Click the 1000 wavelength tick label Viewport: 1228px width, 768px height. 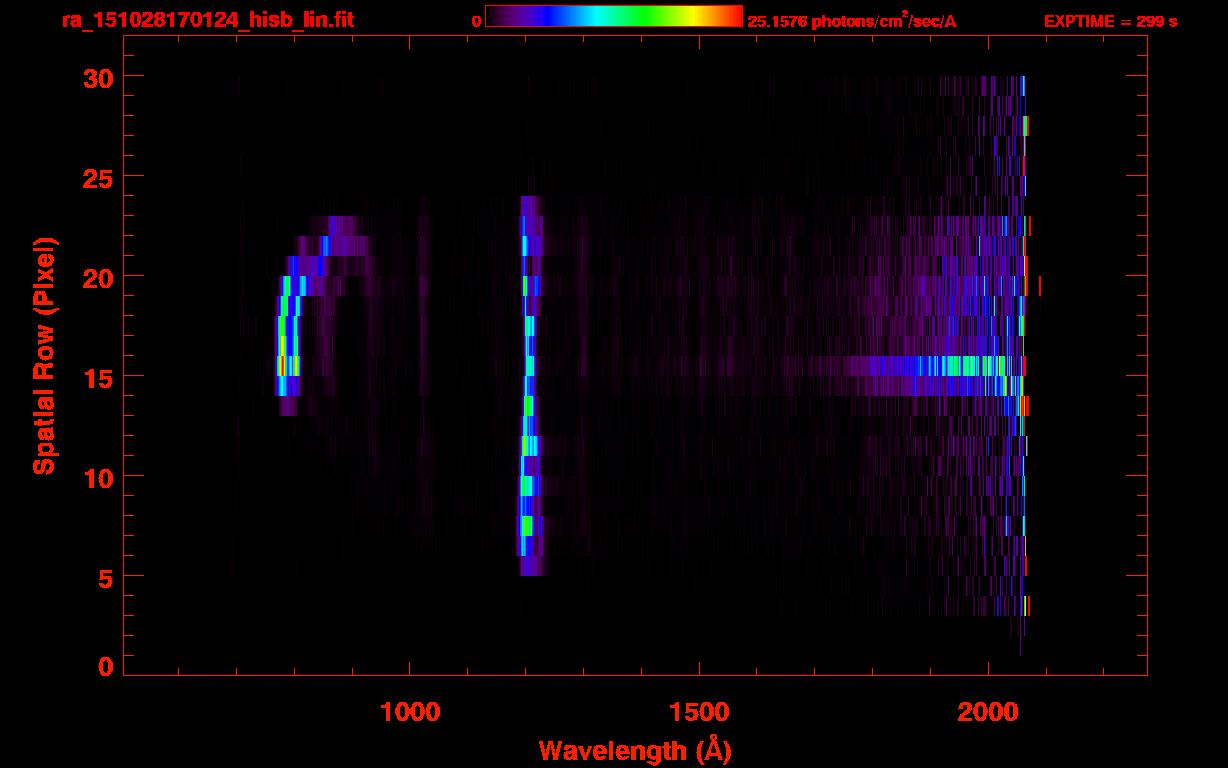point(410,712)
